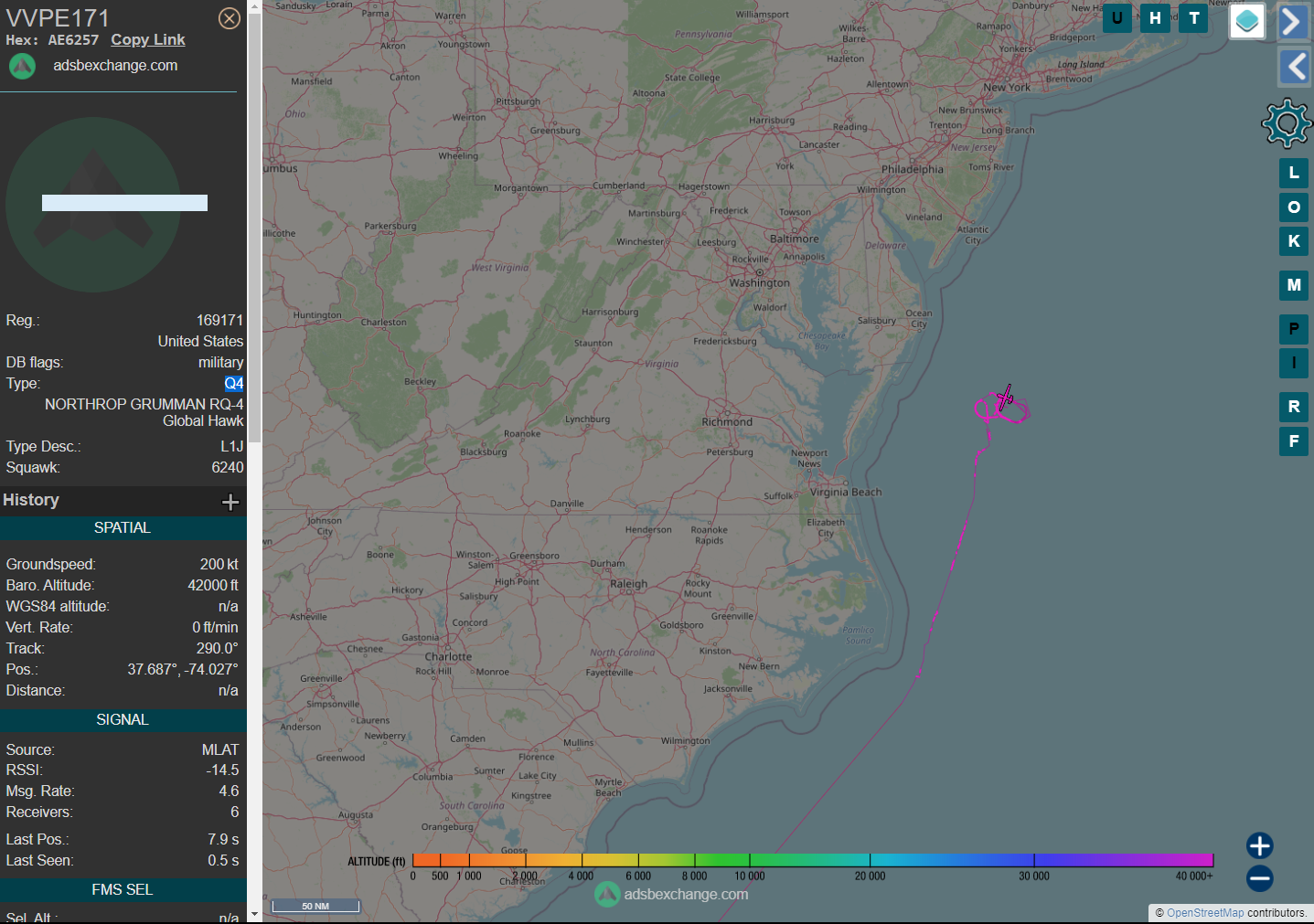Screen dimensions: 1314x924
Task: Click the 50 NM map scale indicator
Action: tap(315, 906)
